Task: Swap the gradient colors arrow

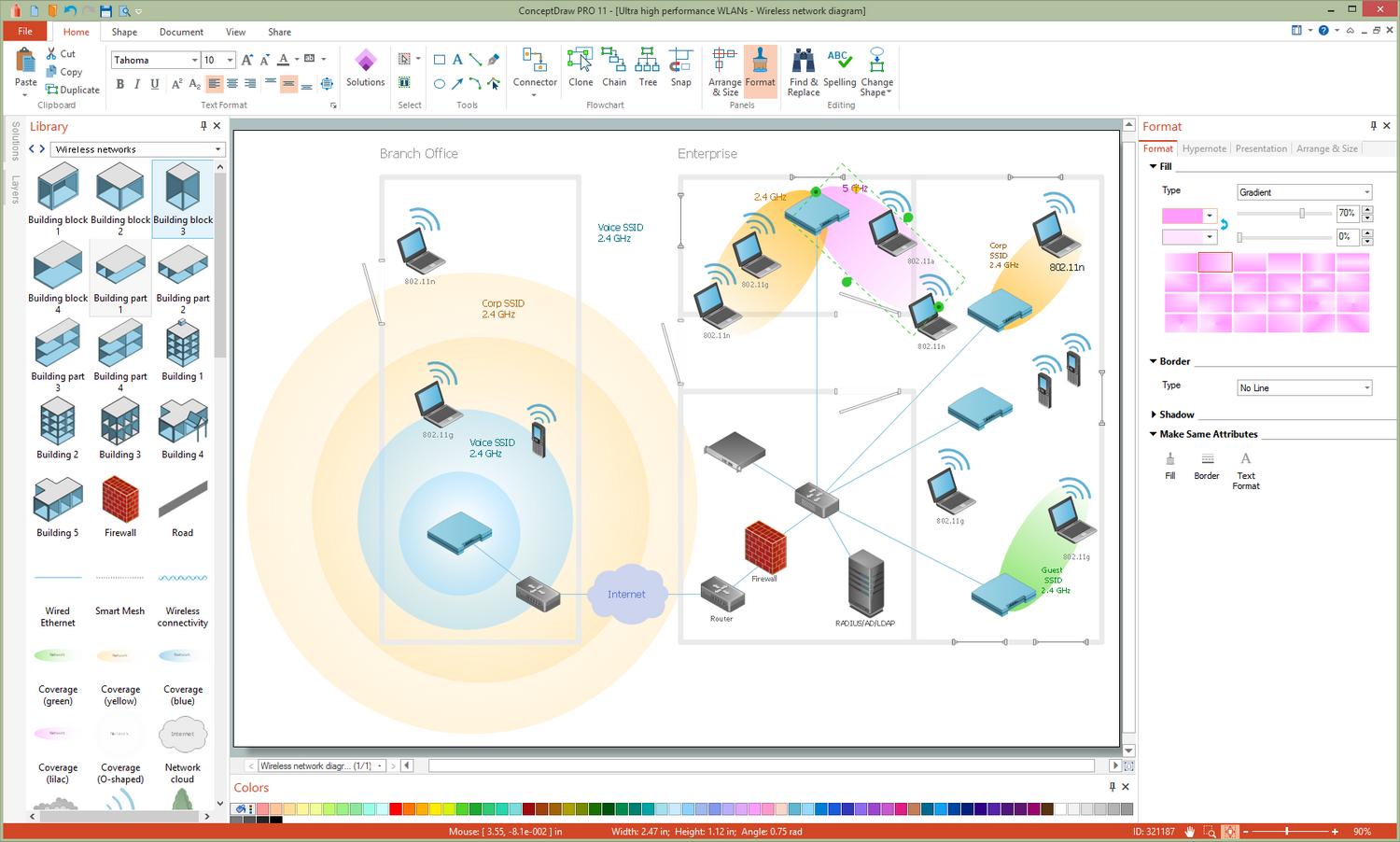Action: point(1225,225)
